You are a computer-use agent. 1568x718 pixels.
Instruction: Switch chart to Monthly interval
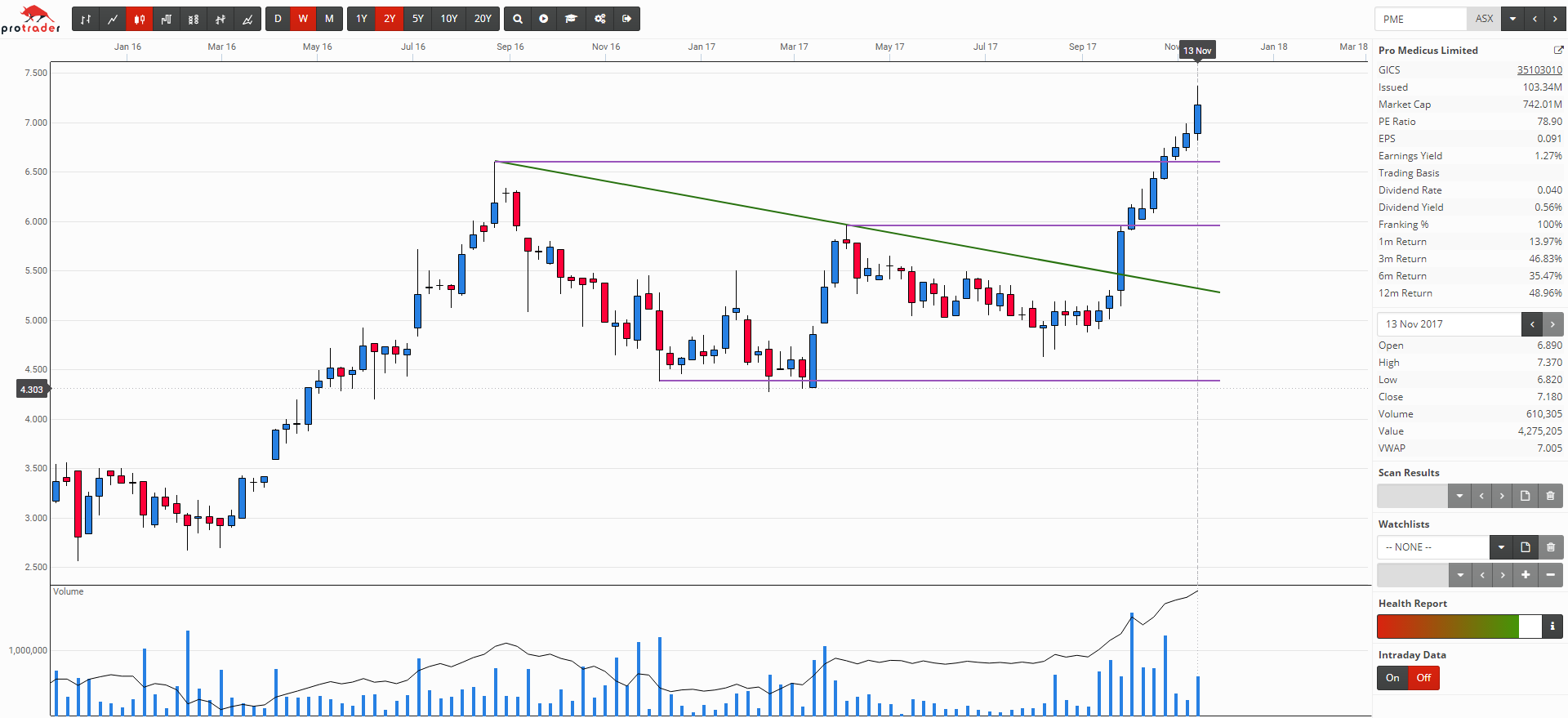[329, 19]
